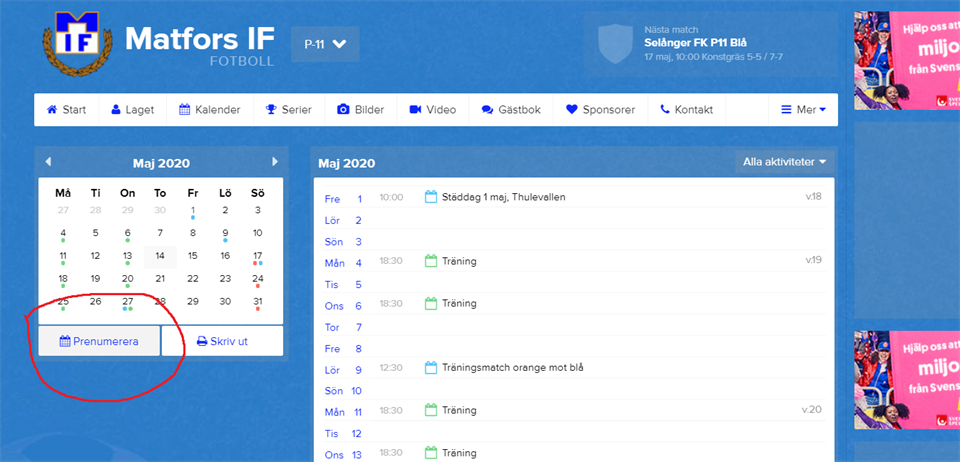Open the Alla aktiviteter filter dropdown
The width and height of the screenshot is (960, 462).
tap(785, 161)
